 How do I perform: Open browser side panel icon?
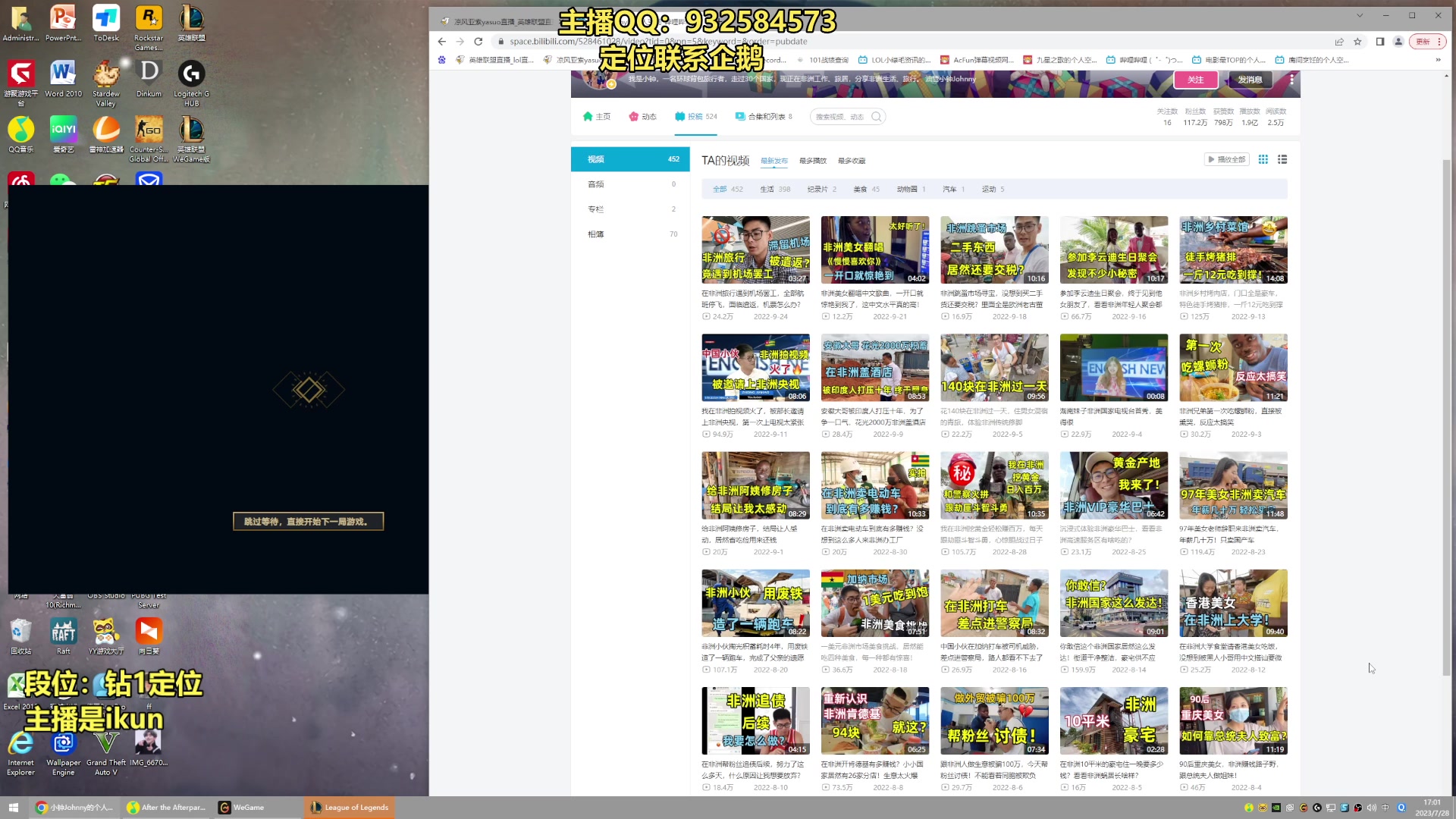pos(1380,42)
